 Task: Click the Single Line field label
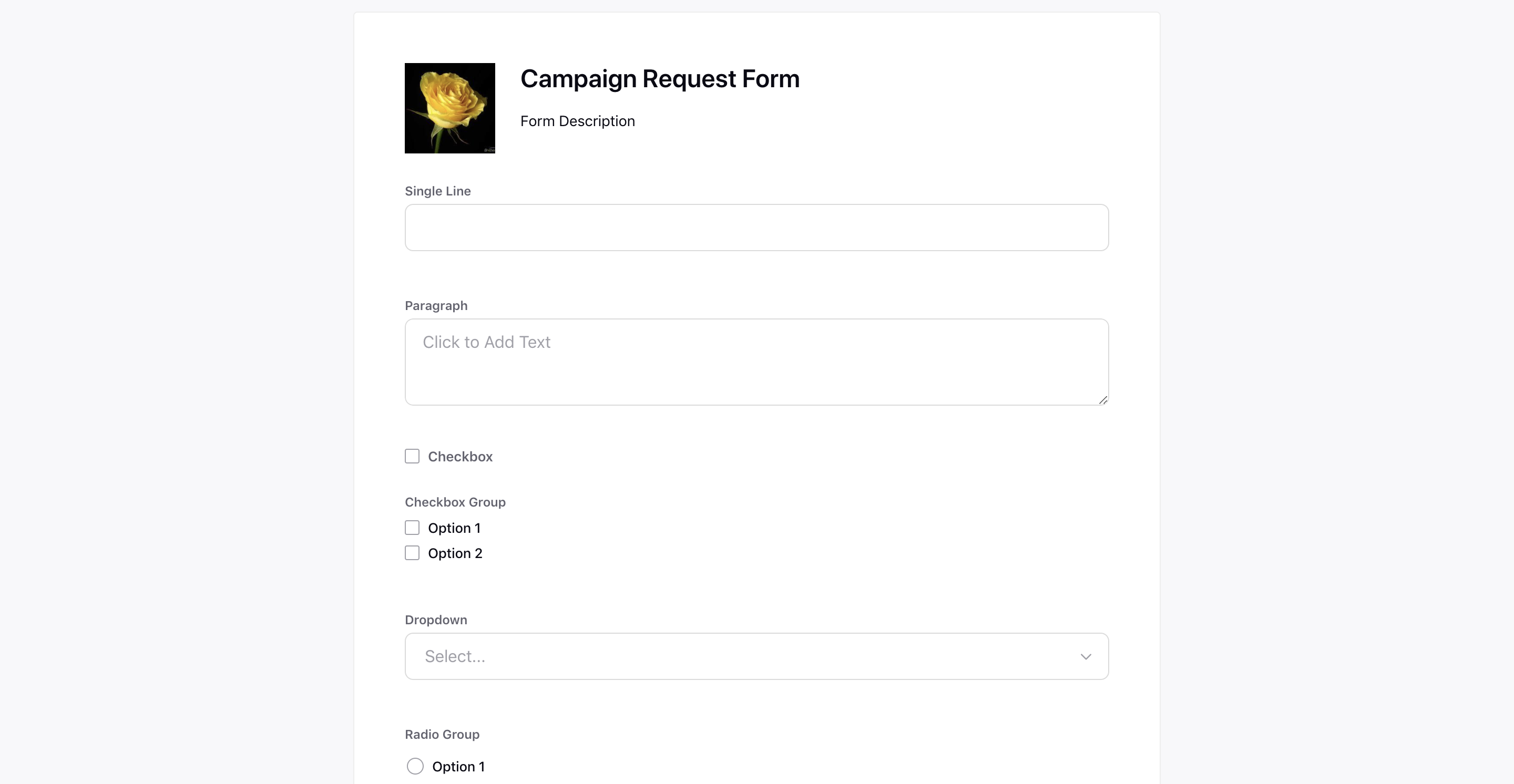(437, 190)
